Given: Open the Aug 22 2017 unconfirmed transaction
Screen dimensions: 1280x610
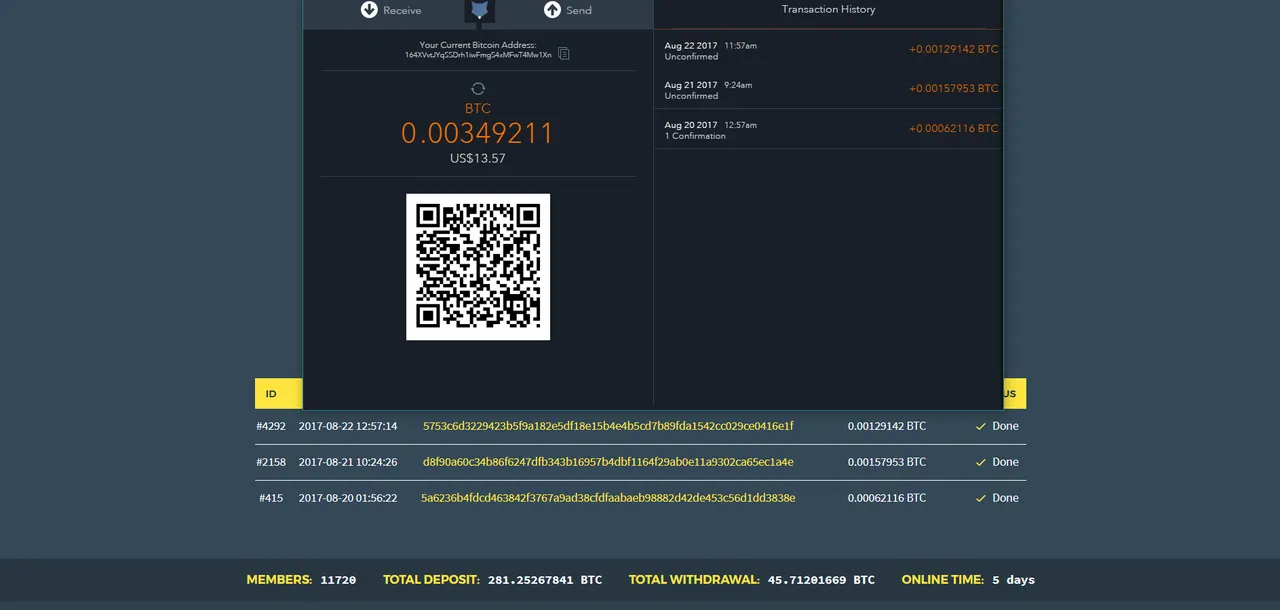Looking at the screenshot, I should tap(828, 49).
